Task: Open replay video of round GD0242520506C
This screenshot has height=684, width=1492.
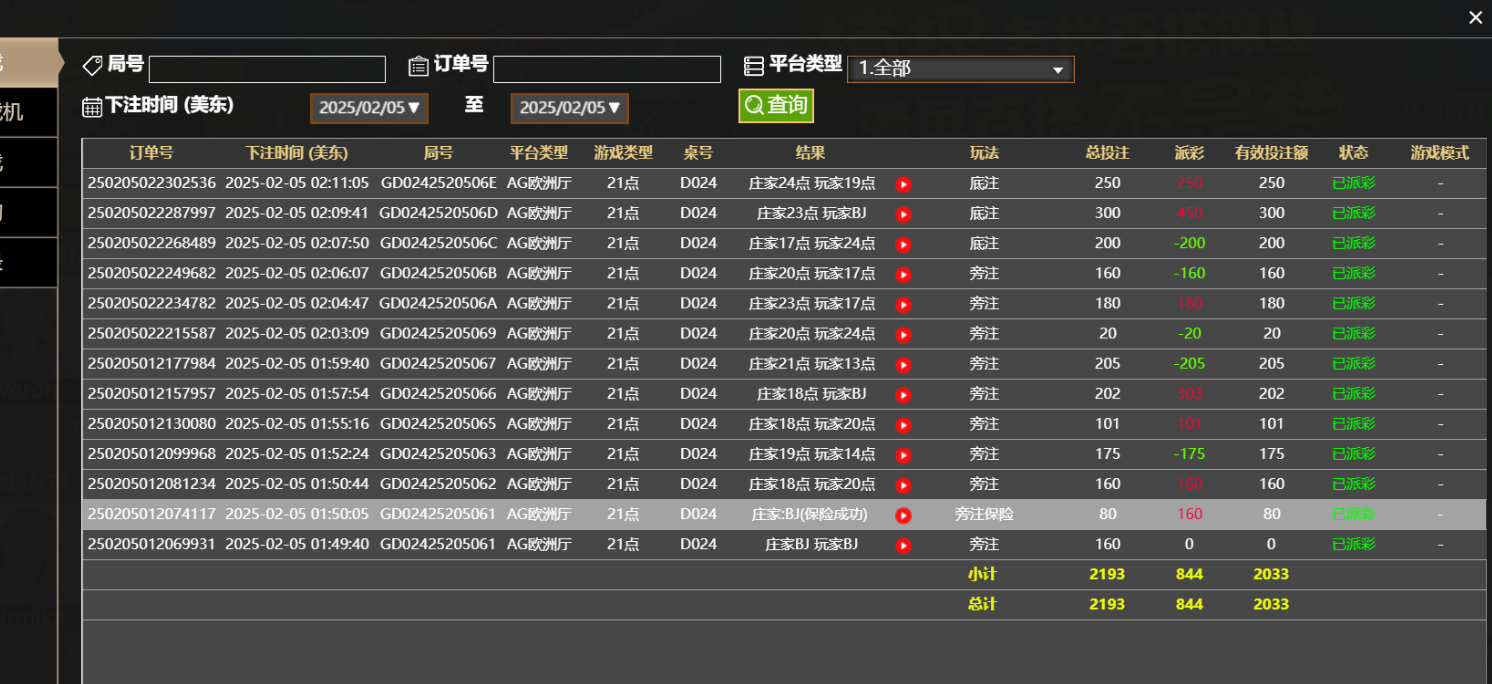Action: tap(903, 244)
